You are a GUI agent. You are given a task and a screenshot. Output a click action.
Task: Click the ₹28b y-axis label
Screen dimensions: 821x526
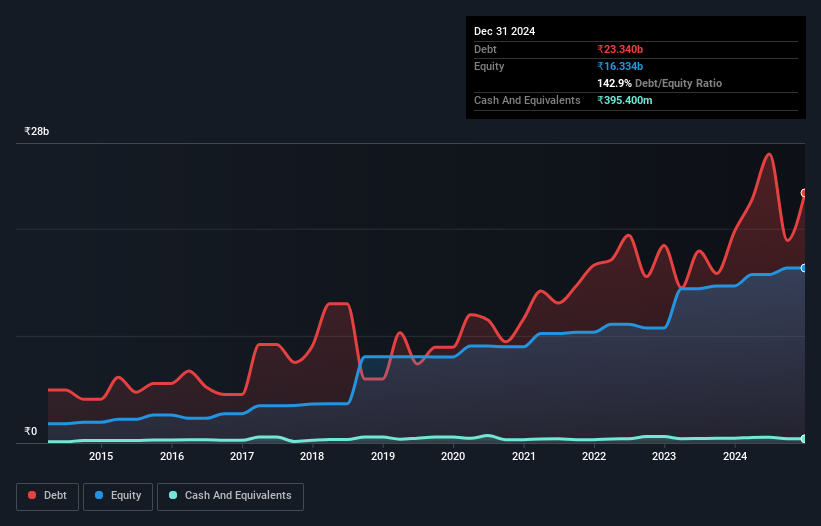(x=37, y=131)
